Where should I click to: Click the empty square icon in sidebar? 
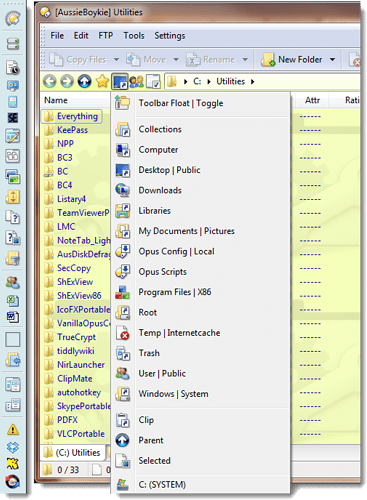click(x=13, y=340)
